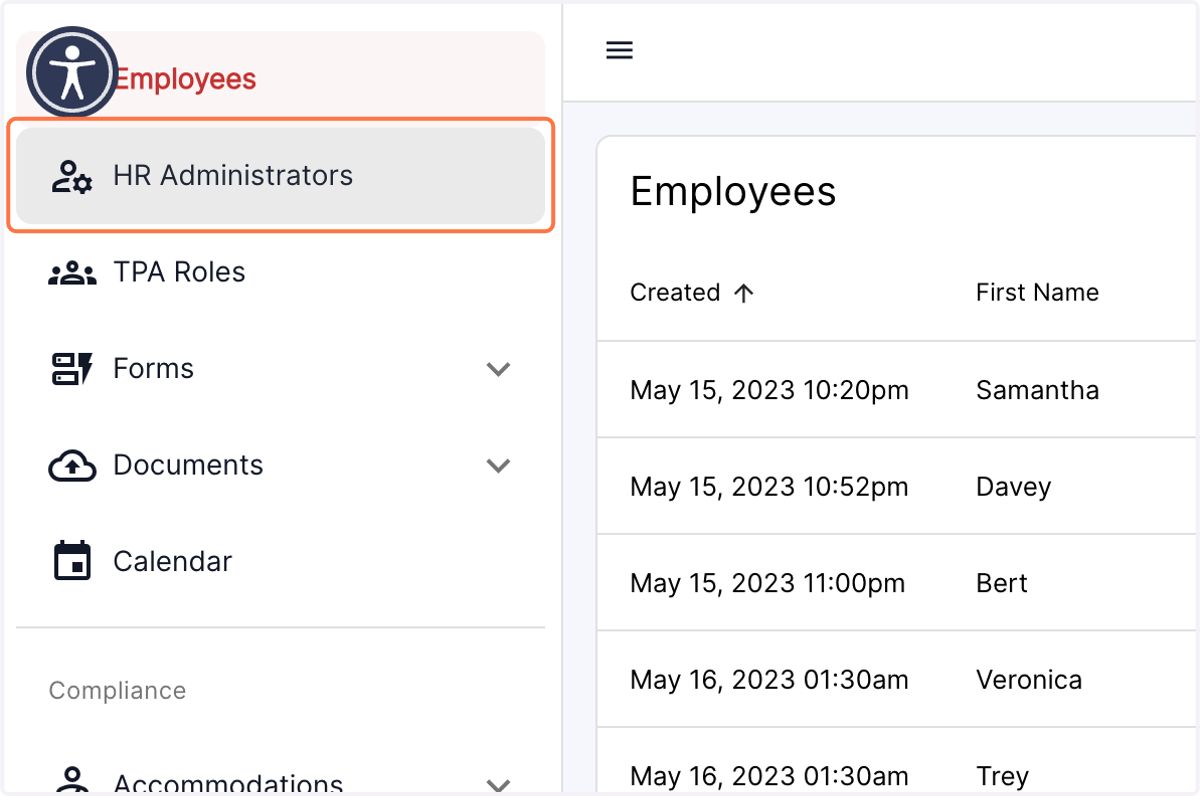Select the Veronica row's first name
Image resolution: width=1200 pixels, height=796 pixels.
pyautogui.click(x=1029, y=680)
